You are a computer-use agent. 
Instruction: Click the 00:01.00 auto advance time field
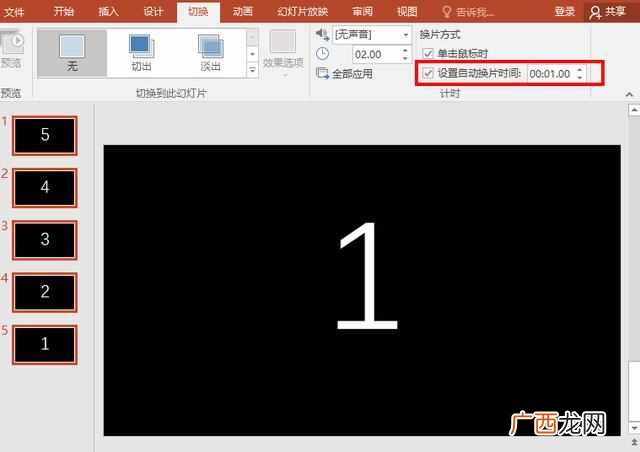(551, 74)
